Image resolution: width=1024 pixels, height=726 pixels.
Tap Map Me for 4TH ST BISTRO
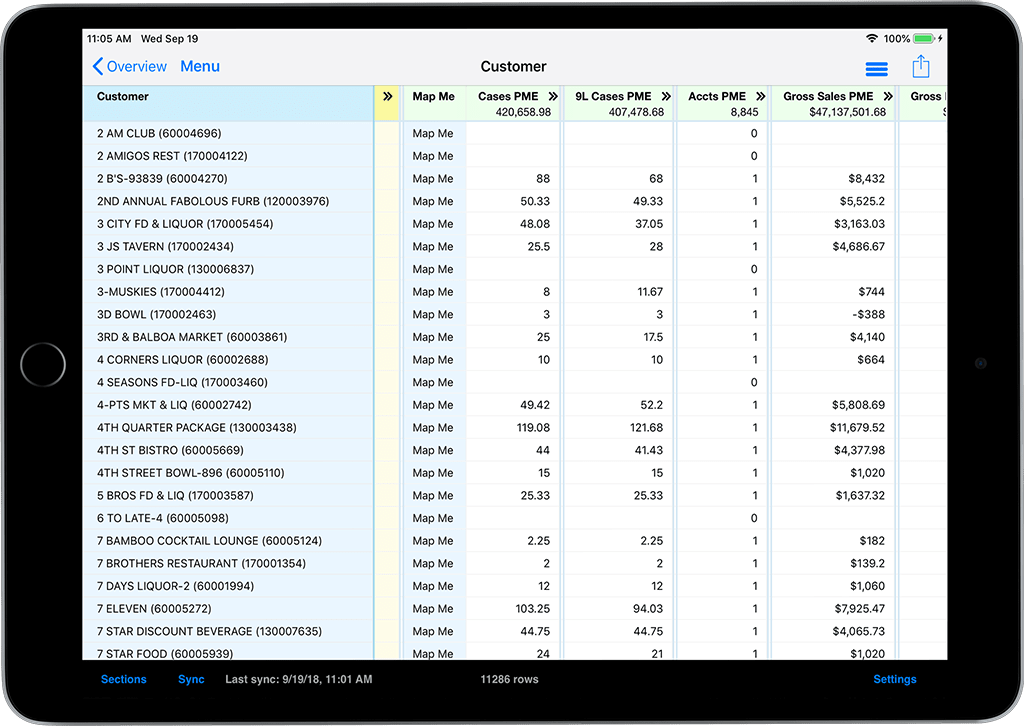(433, 450)
